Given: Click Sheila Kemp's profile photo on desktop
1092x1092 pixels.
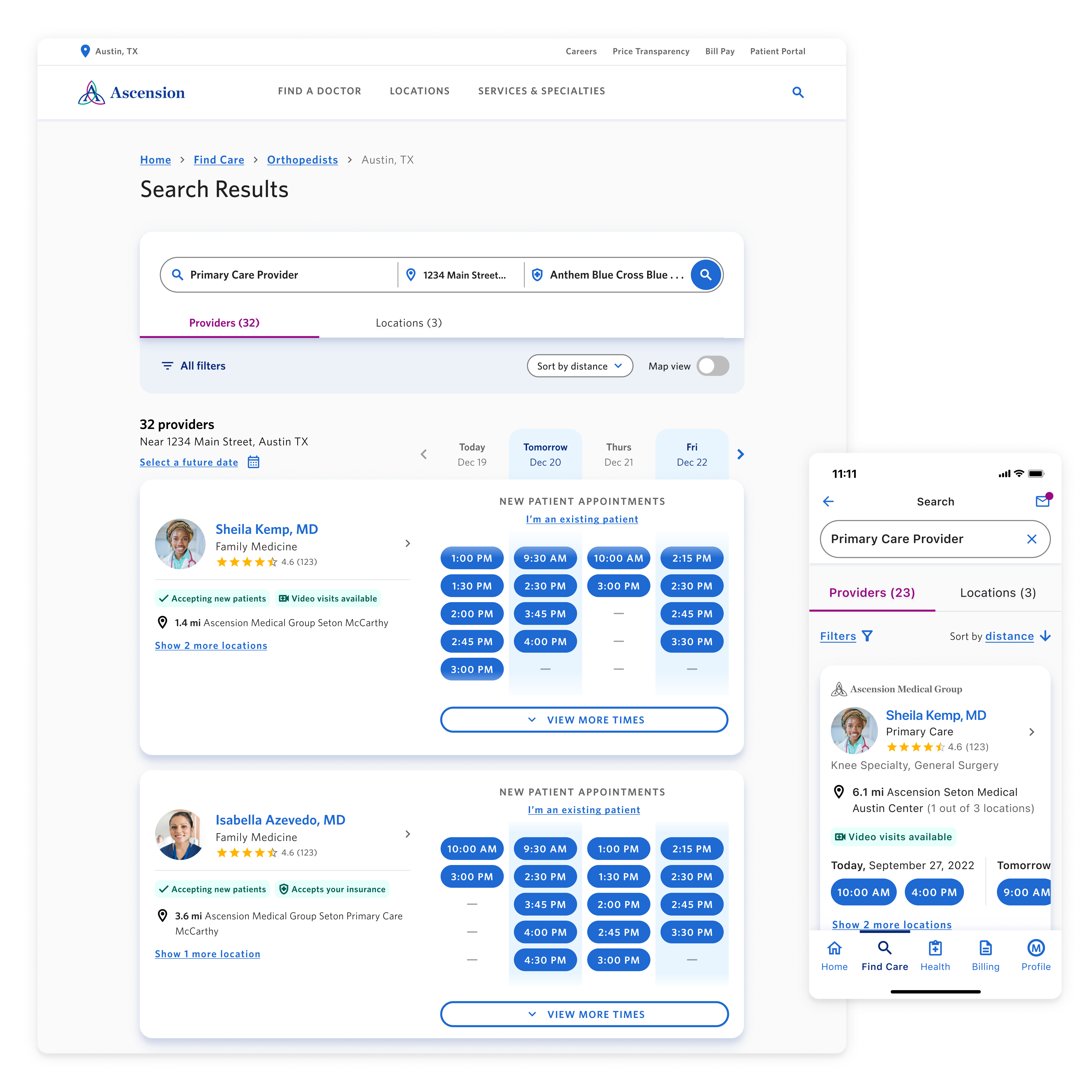Looking at the screenshot, I should [180, 544].
